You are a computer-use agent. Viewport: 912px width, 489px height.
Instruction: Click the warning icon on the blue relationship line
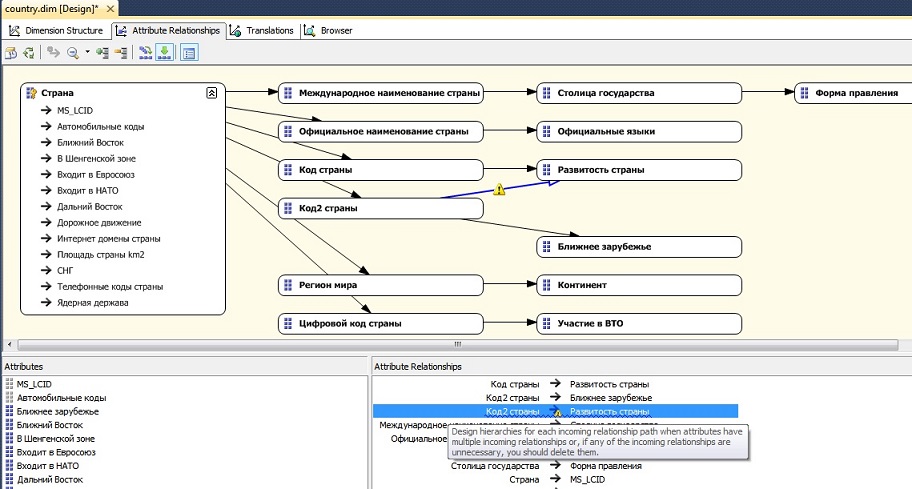coord(499,190)
